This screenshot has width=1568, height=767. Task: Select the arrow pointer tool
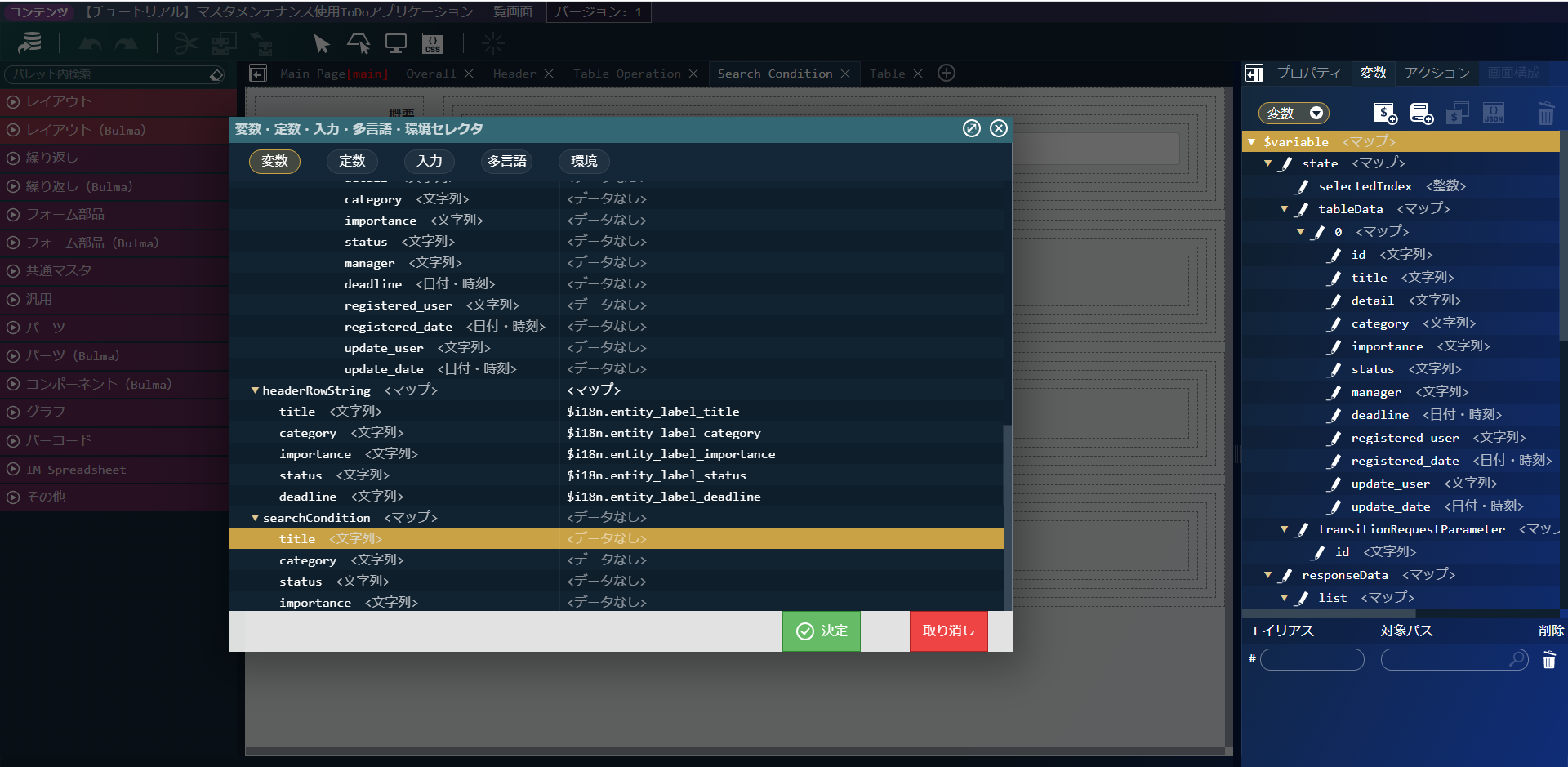point(321,43)
